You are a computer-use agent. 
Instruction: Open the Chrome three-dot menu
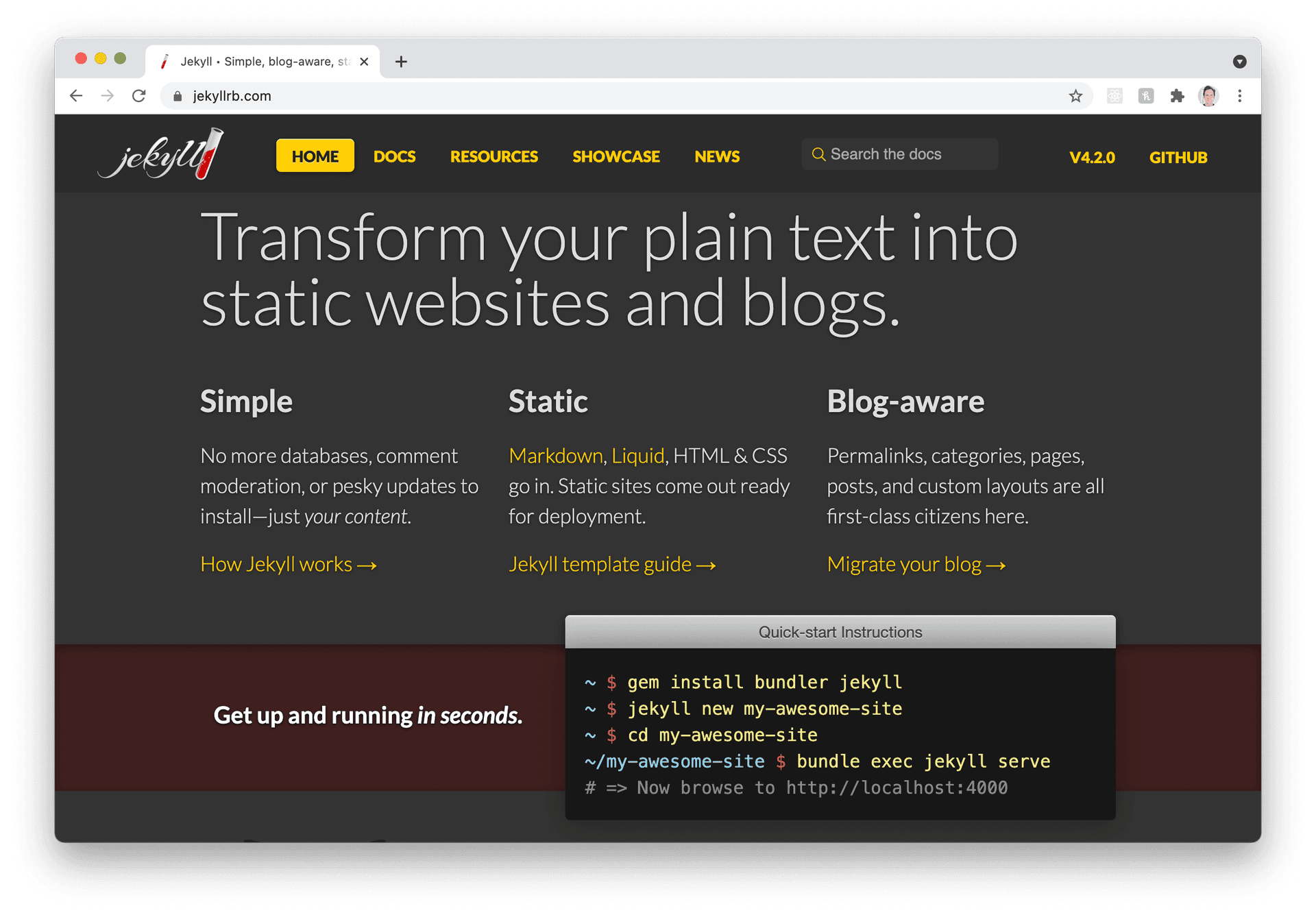(1240, 96)
